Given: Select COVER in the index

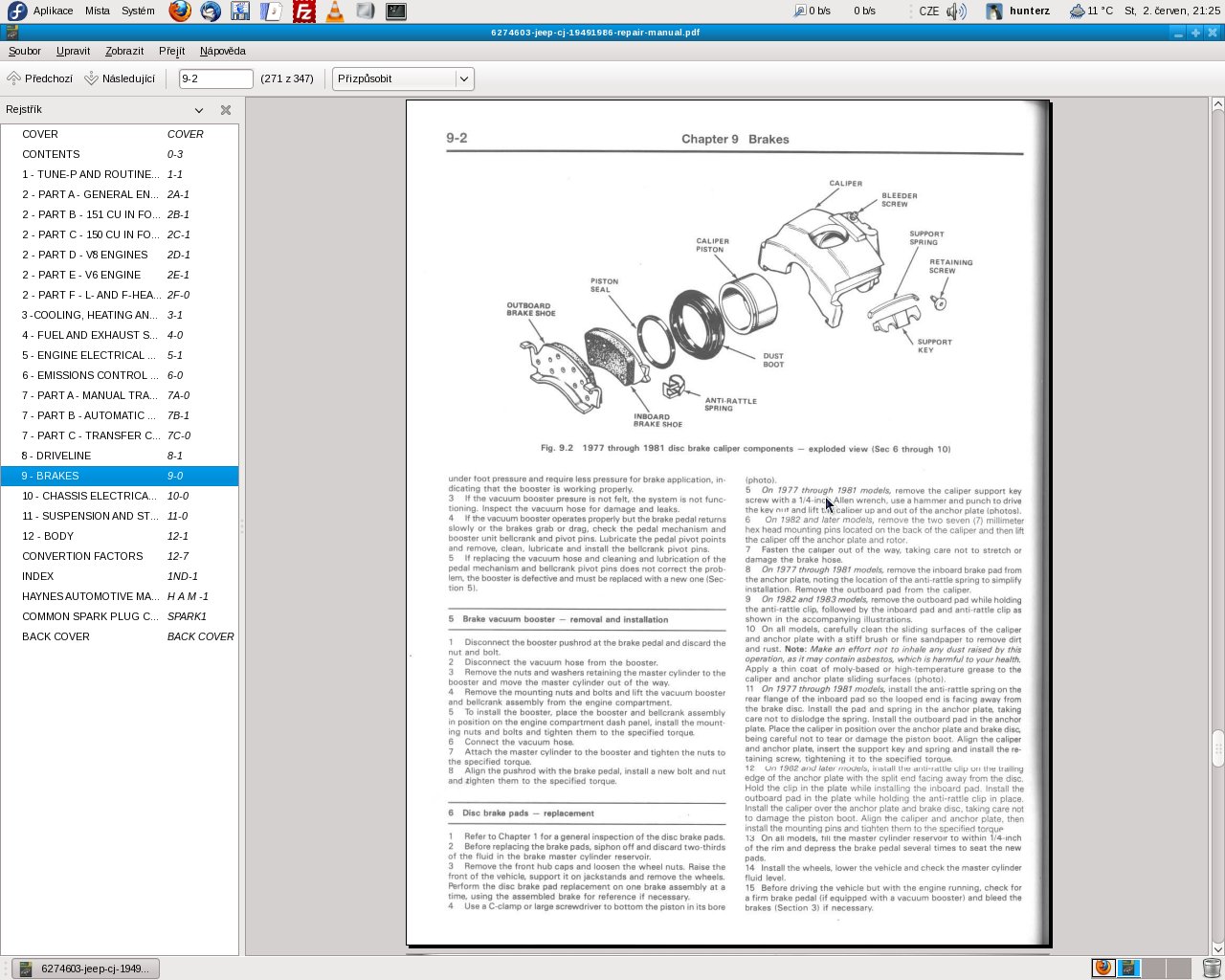Looking at the screenshot, I should click(x=120, y=134).
